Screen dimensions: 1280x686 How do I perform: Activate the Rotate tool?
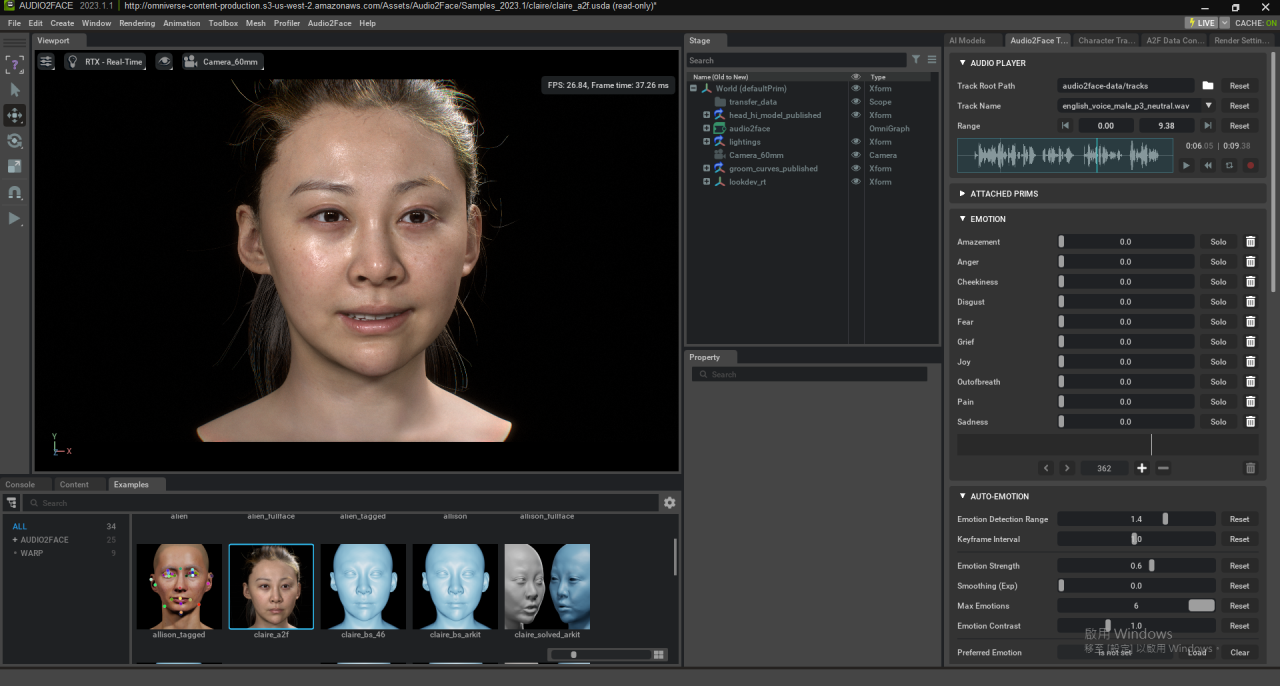(x=15, y=141)
